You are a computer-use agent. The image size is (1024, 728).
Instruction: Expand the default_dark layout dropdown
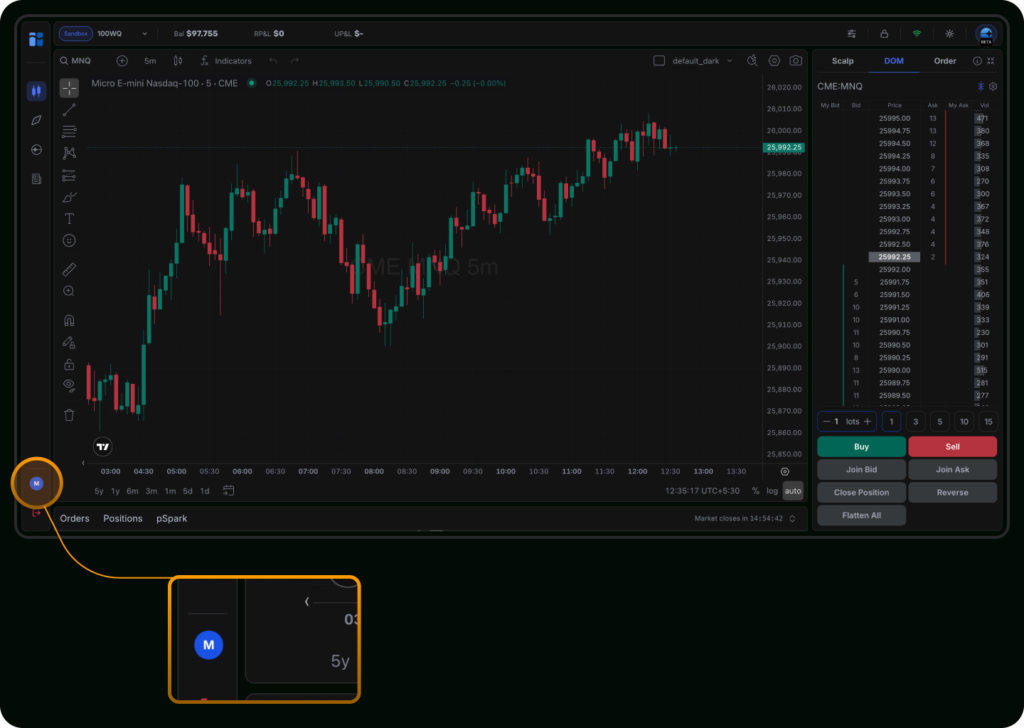(700, 61)
